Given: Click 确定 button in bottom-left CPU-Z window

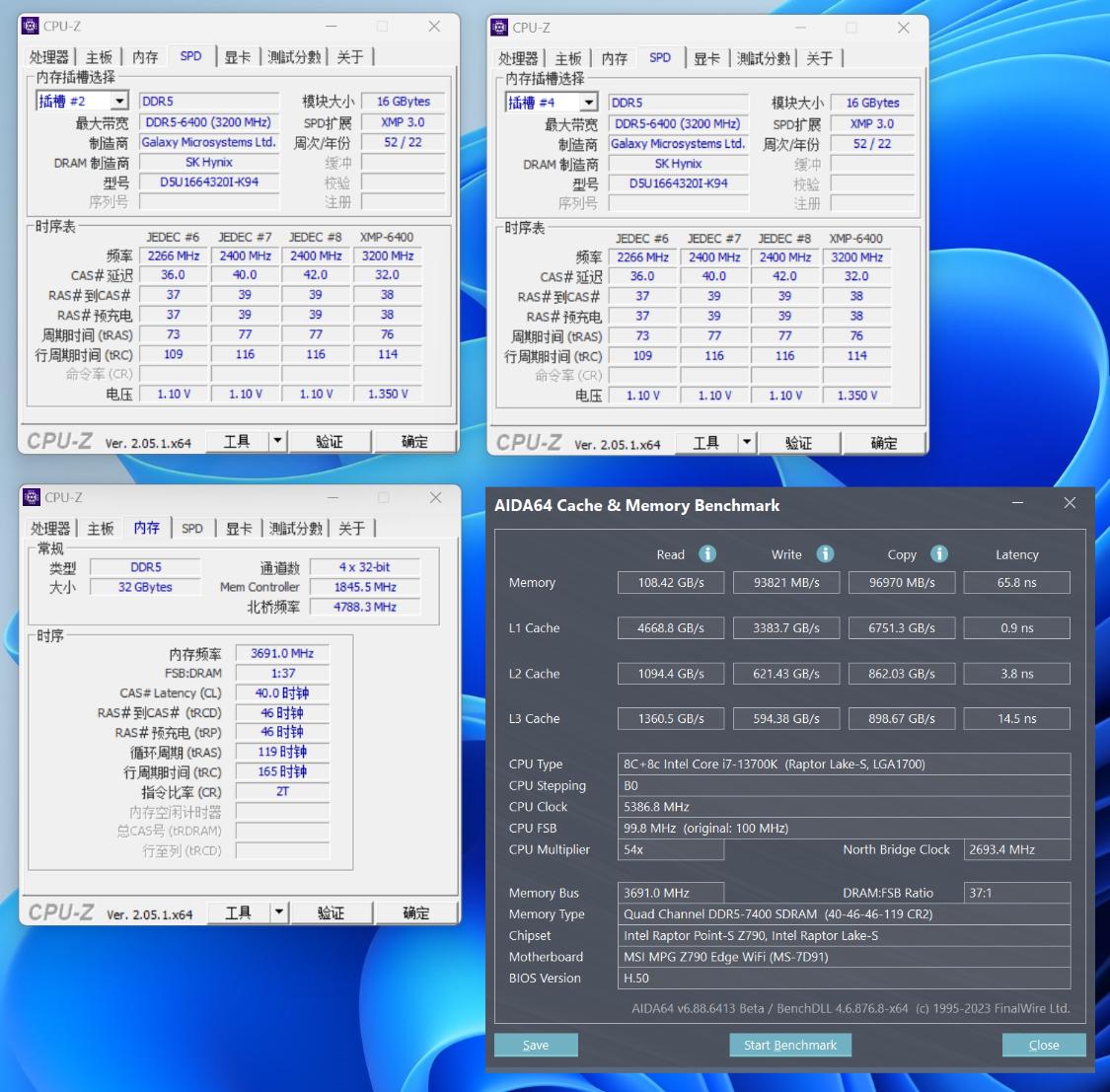Looking at the screenshot, I should tap(415, 912).
